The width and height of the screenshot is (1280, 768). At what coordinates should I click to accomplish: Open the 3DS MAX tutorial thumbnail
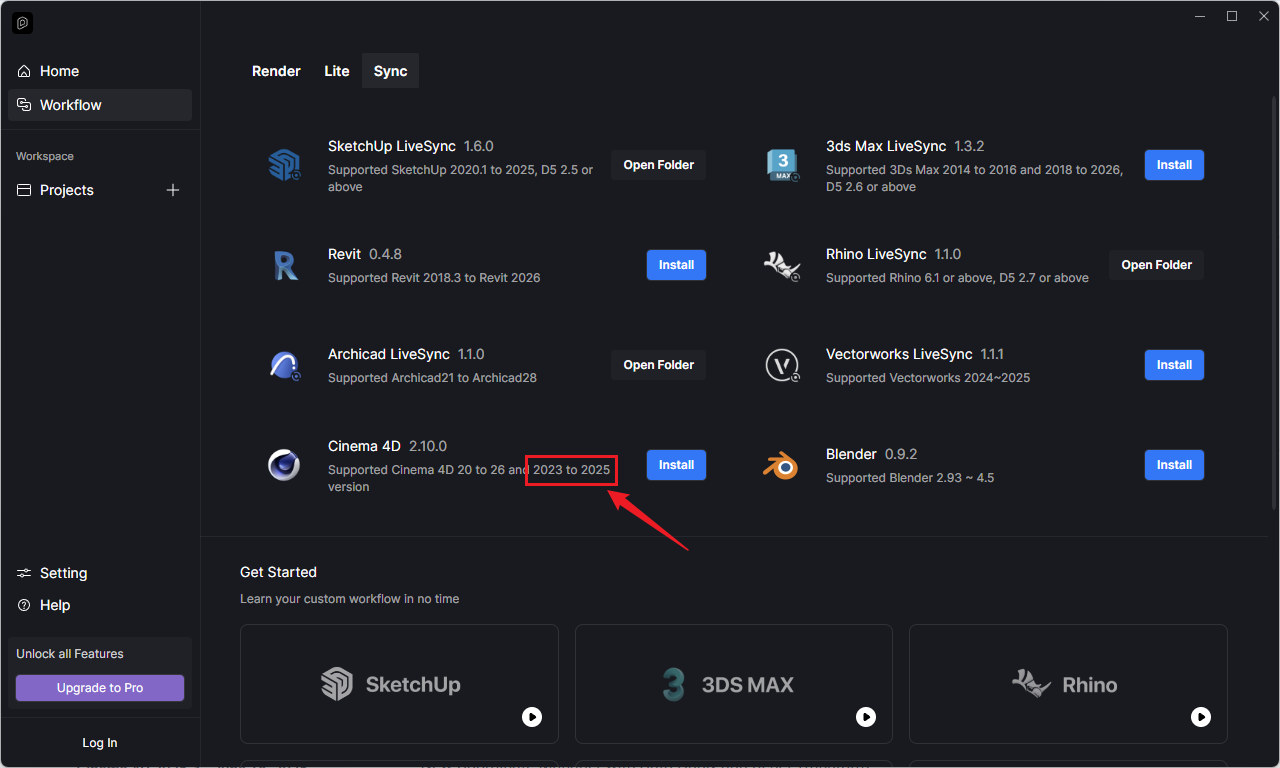[733, 684]
